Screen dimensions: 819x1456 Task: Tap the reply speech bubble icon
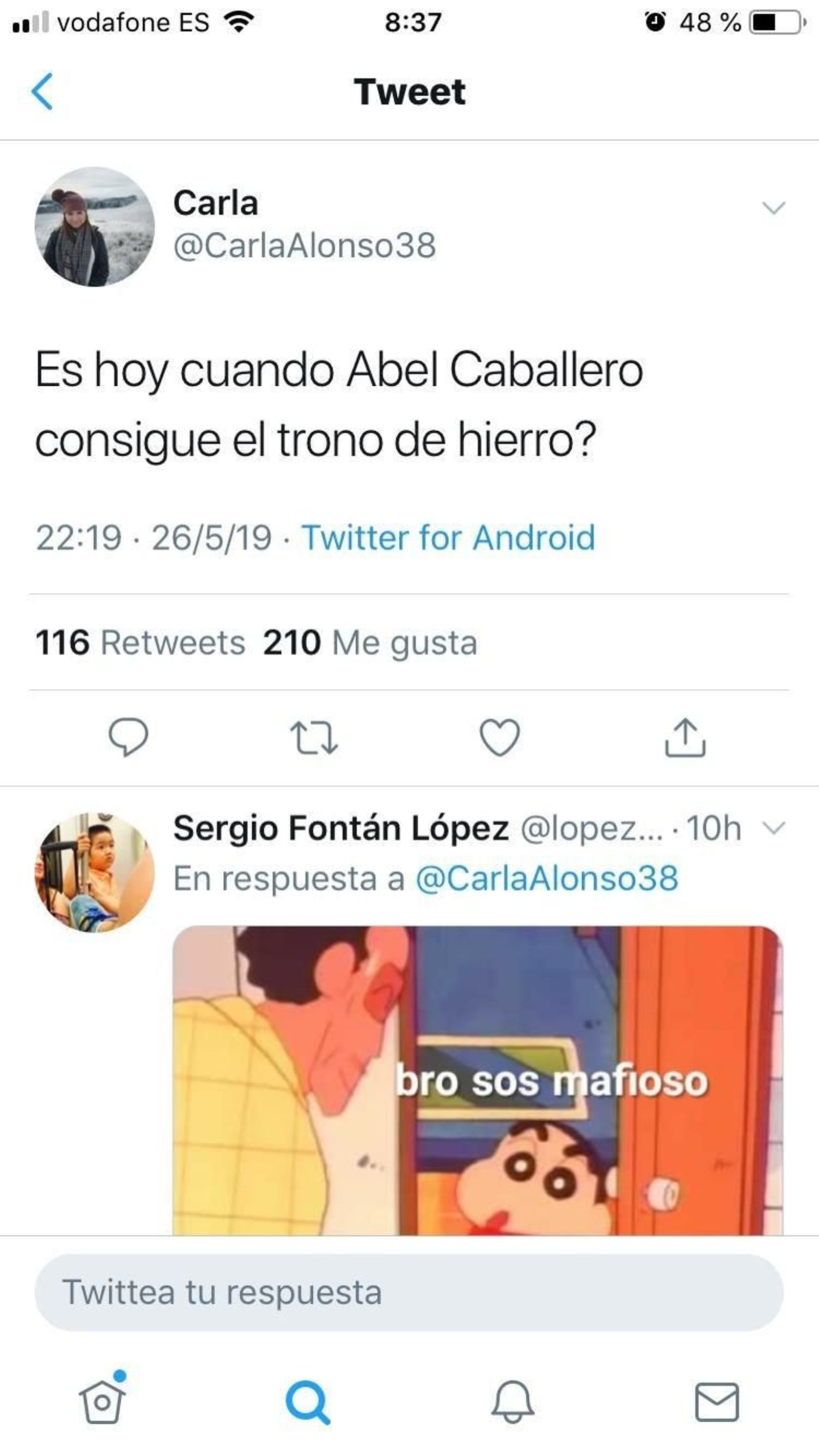pos(128,737)
